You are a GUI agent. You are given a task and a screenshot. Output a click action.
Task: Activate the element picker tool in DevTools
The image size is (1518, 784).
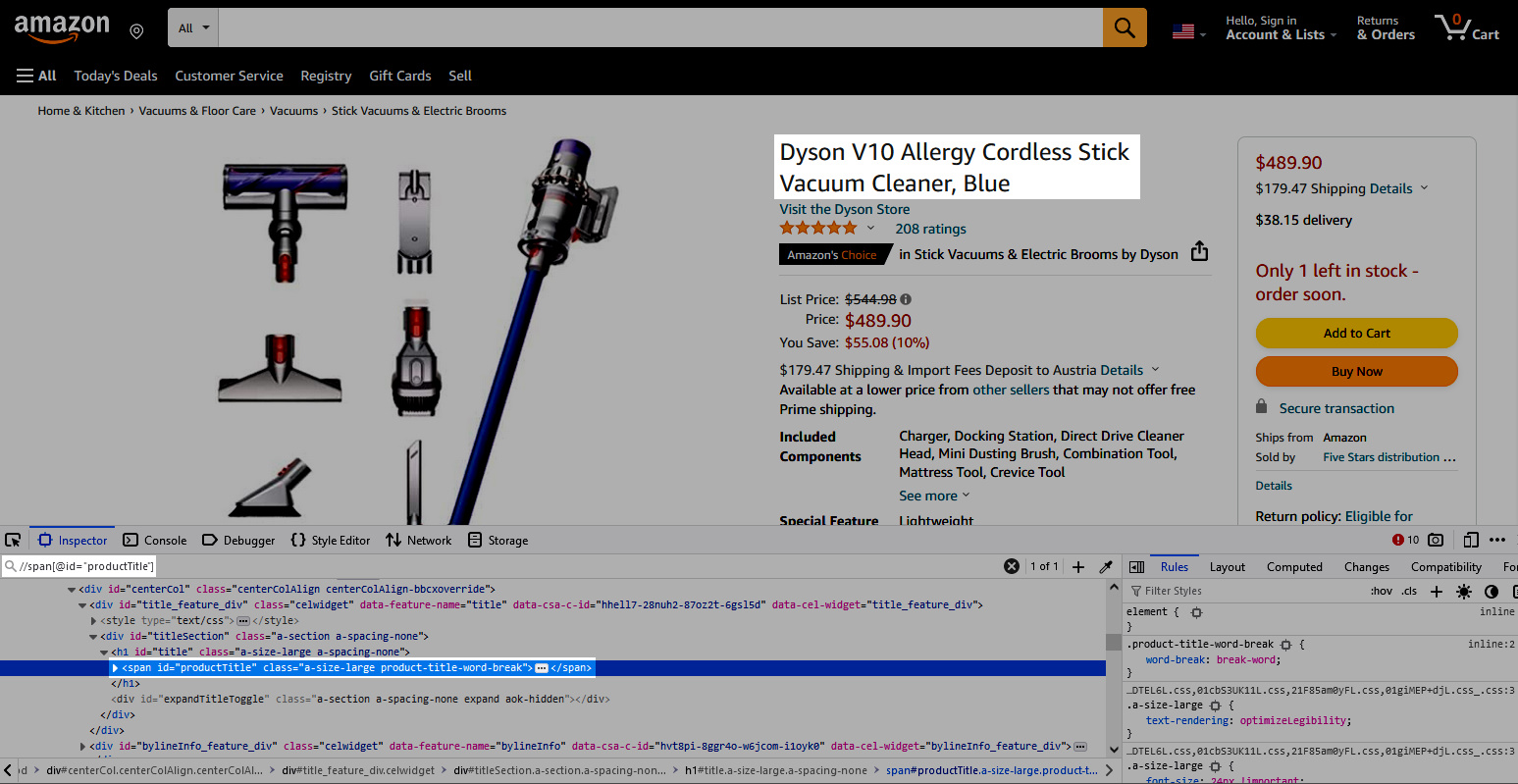13,540
